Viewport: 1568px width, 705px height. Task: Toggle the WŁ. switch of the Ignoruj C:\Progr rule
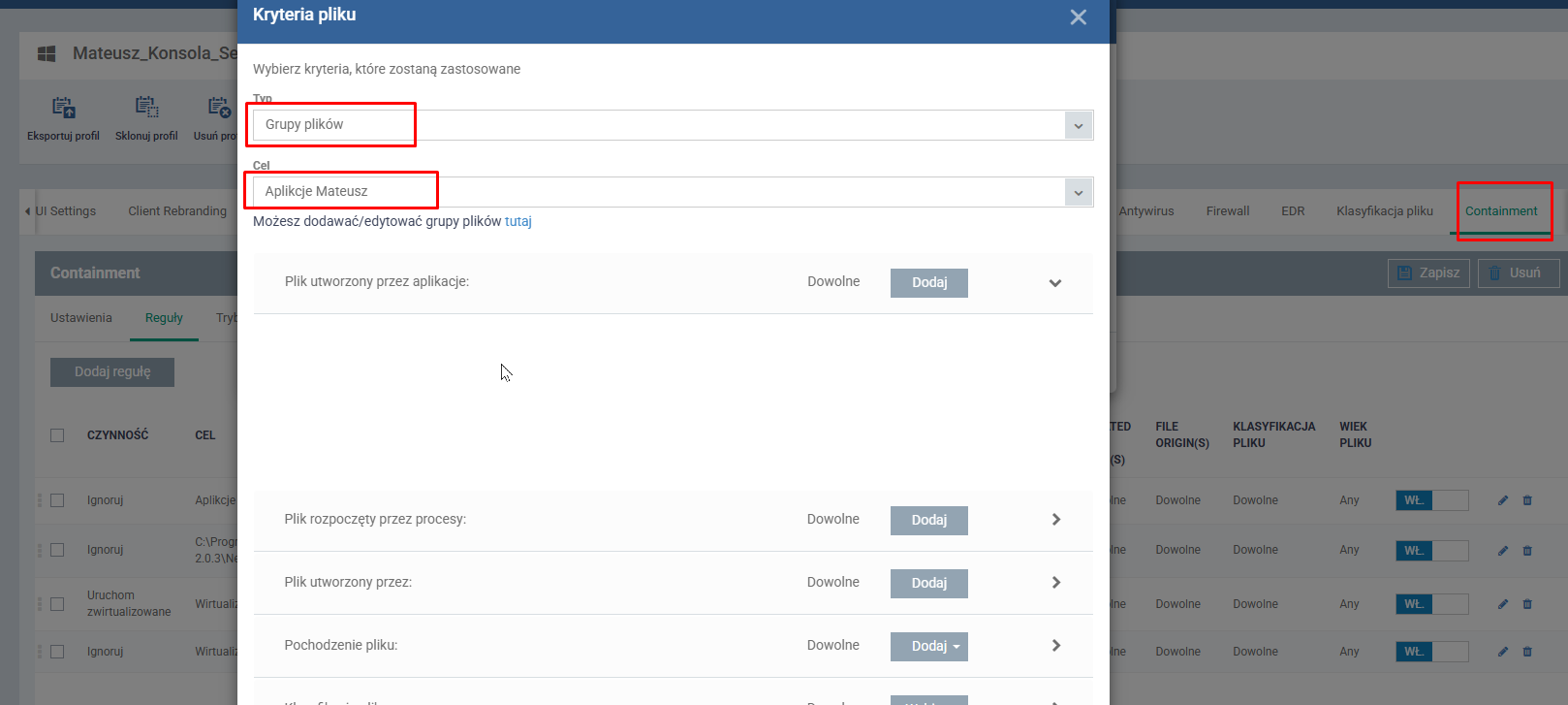[1432, 551]
